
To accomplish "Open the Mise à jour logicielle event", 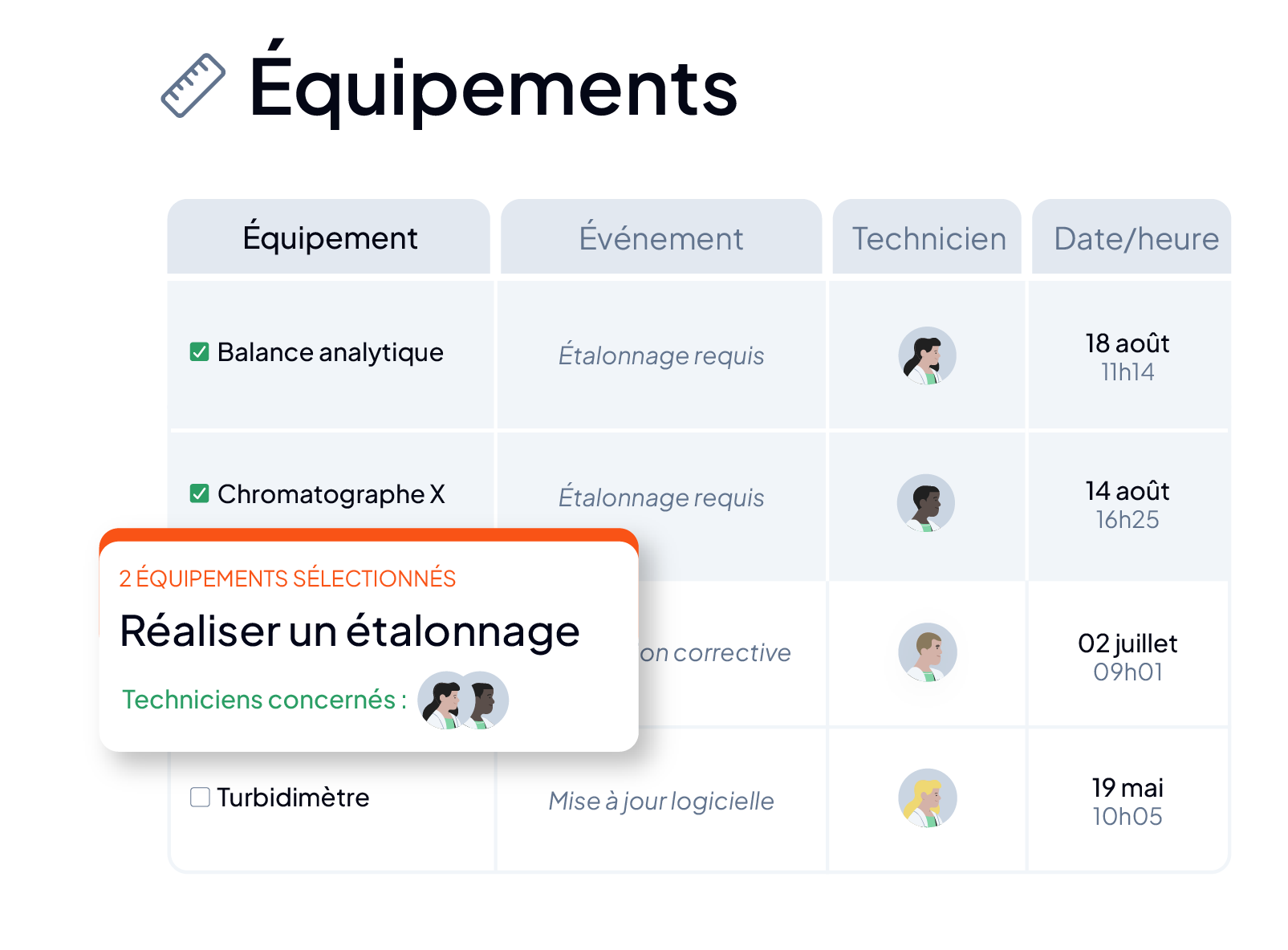I will (x=661, y=801).
